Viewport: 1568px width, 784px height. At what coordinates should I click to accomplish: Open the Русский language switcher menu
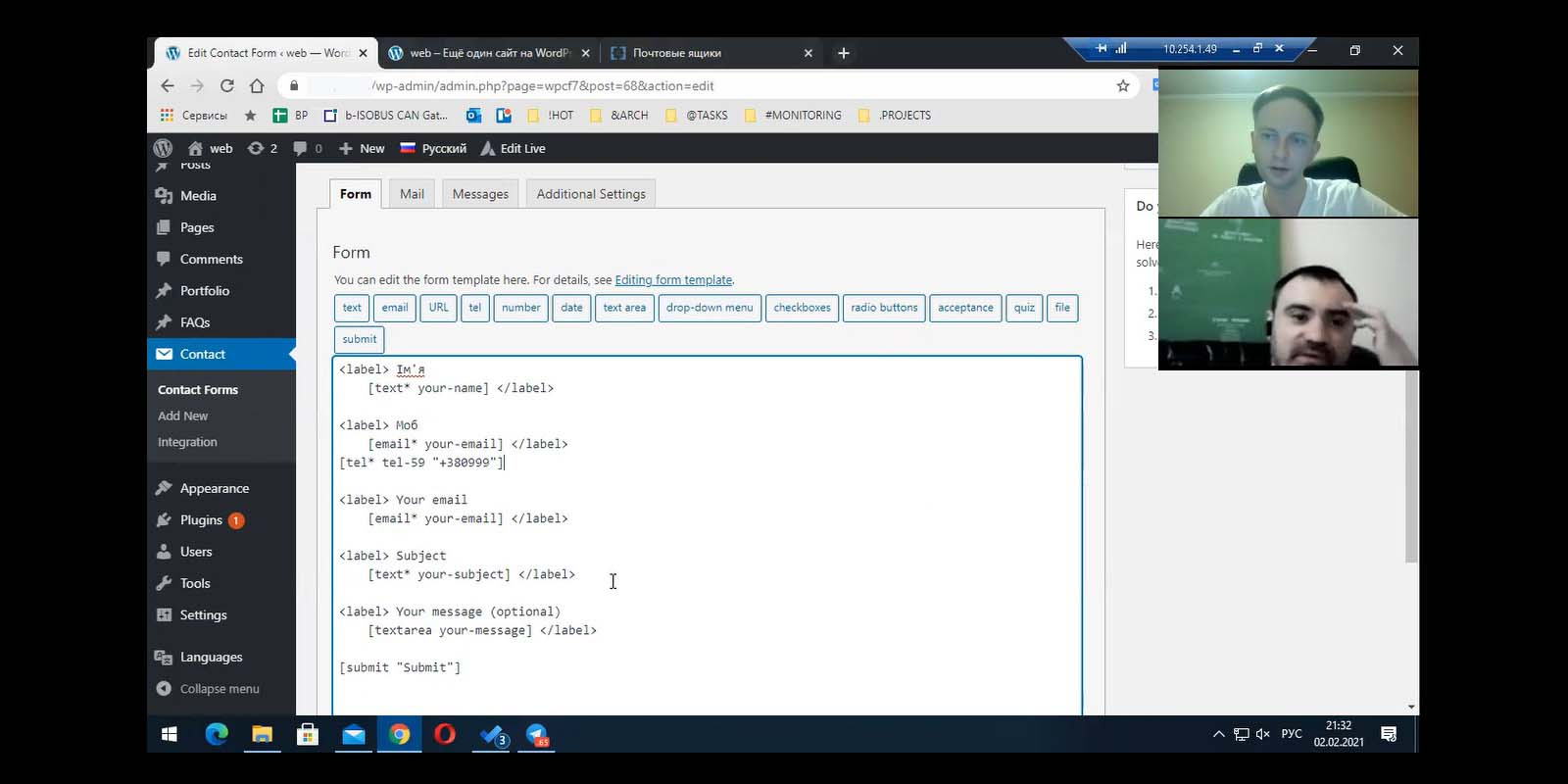(433, 148)
